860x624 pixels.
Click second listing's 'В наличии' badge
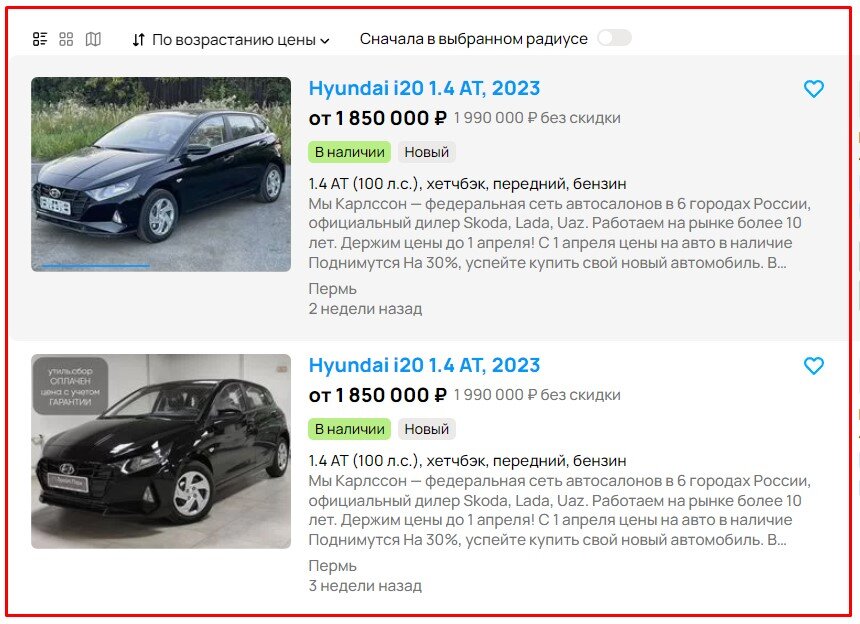click(x=349, y=429)
